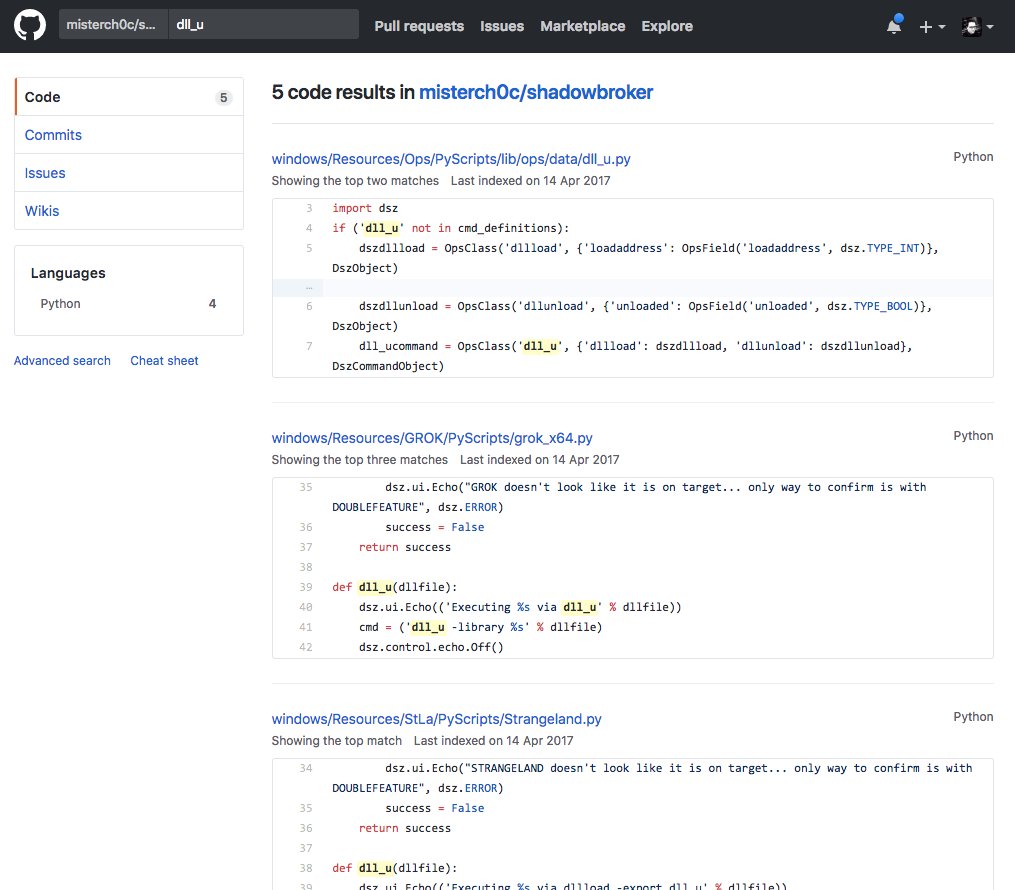
Task: Click the misterch0c/s... repository scope badge
Action: [113, 25]
